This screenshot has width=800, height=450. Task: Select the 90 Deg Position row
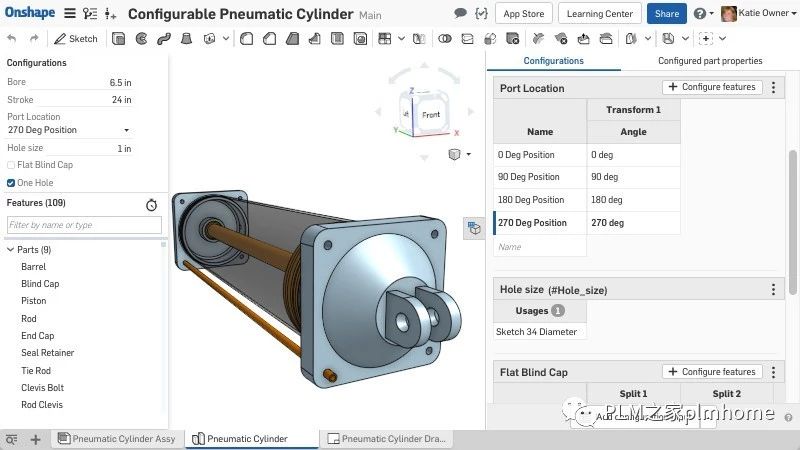[587, 177]
